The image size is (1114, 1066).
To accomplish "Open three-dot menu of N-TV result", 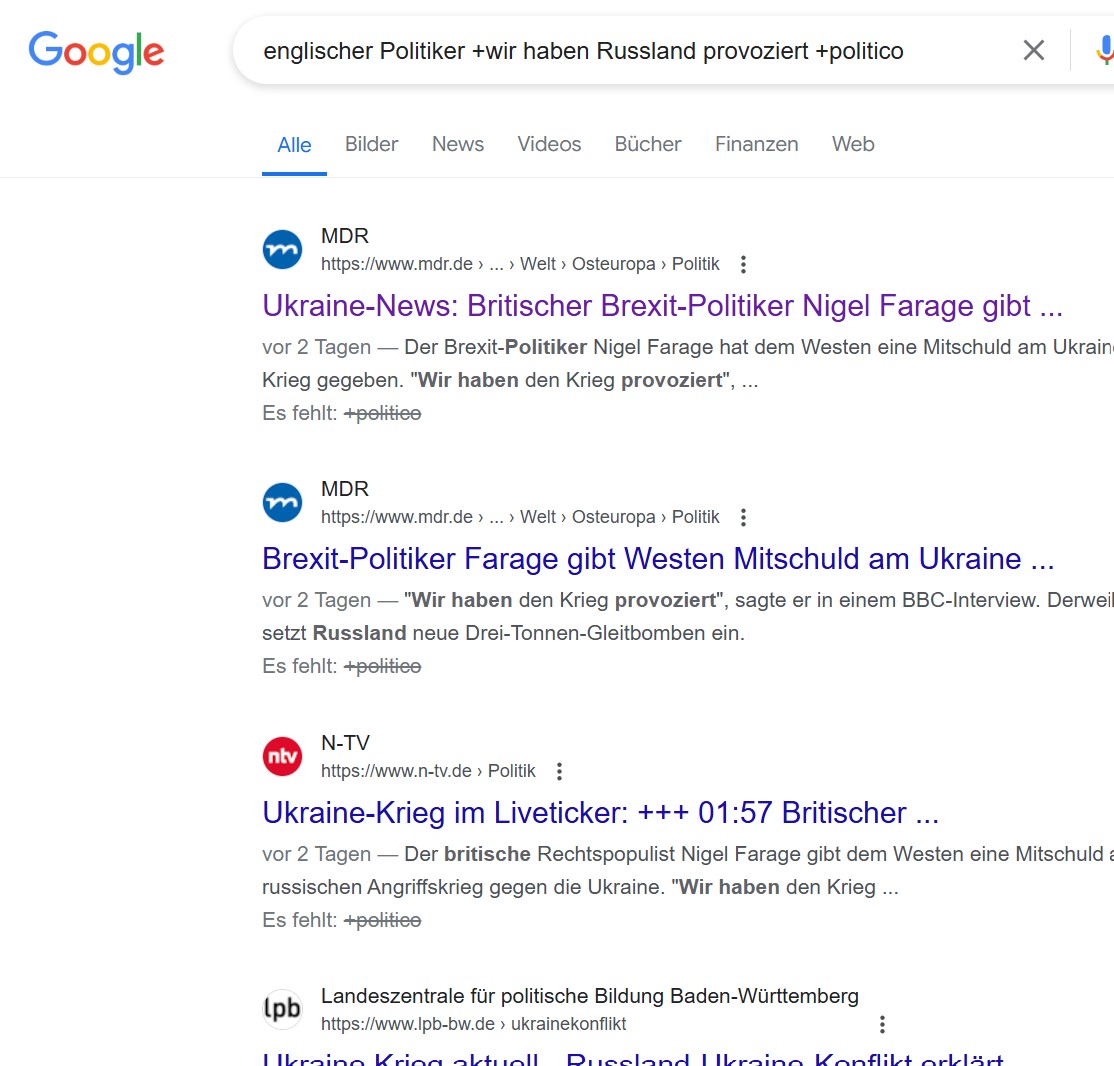I will (560, 772).
